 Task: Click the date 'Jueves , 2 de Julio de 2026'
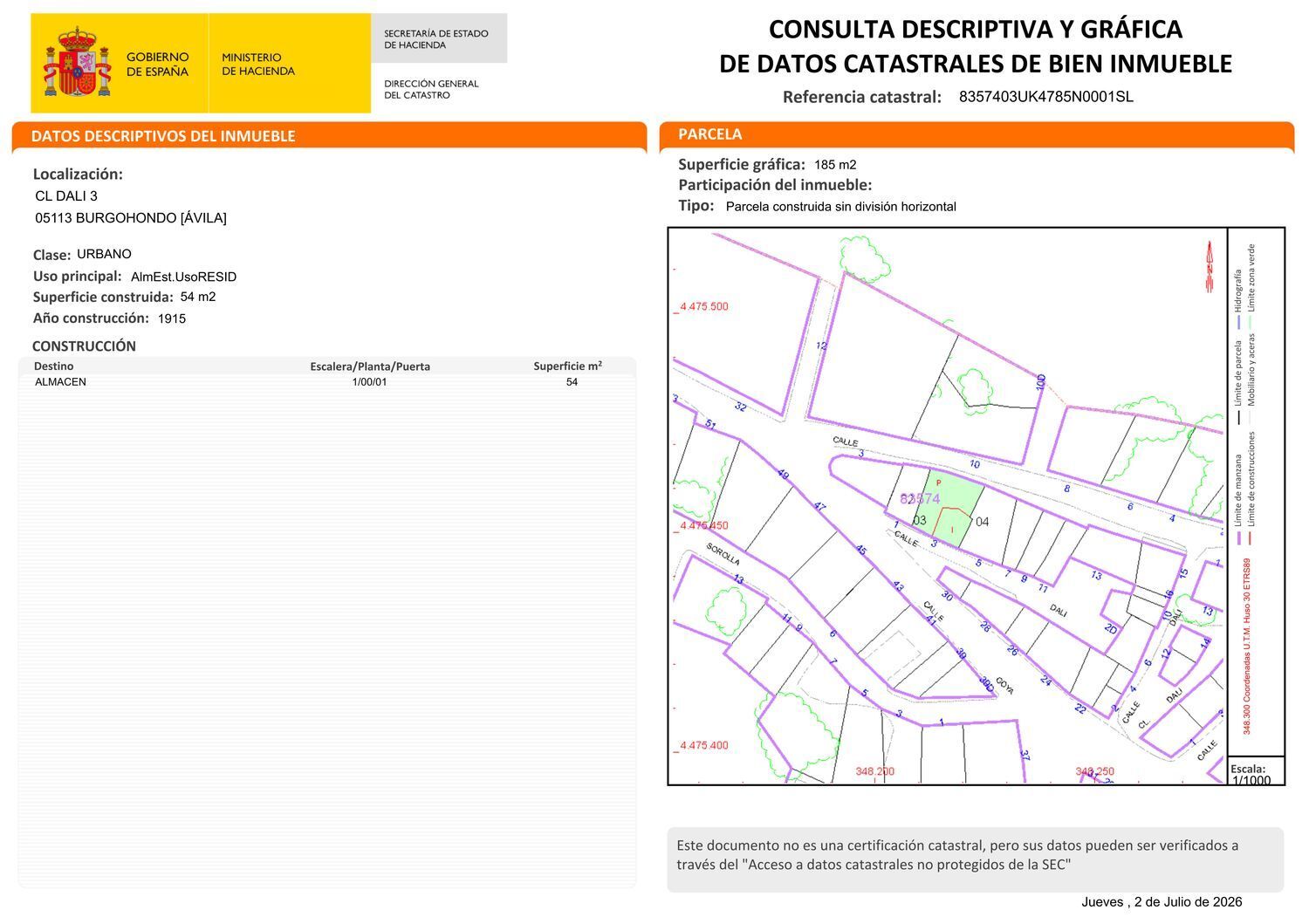coord(1162,902)
